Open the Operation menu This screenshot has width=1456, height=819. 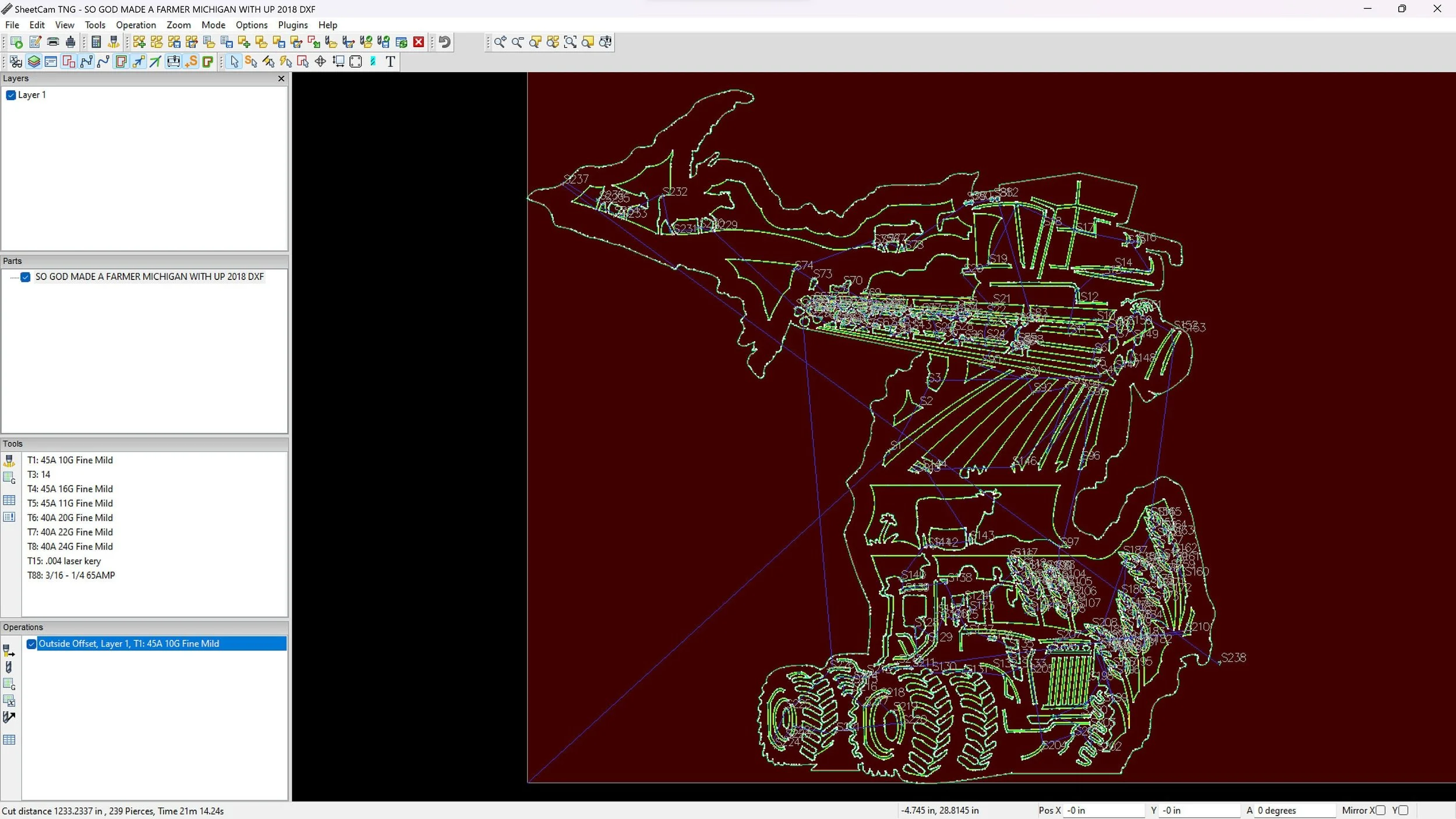click(136, 25)
